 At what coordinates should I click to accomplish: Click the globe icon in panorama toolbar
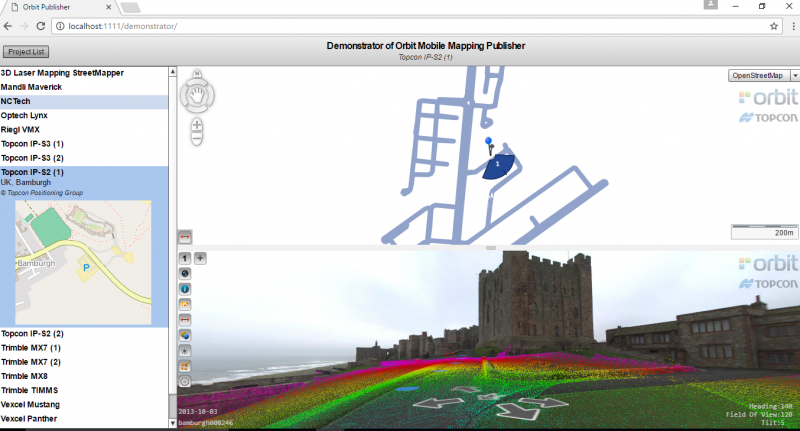click(185, 273)
